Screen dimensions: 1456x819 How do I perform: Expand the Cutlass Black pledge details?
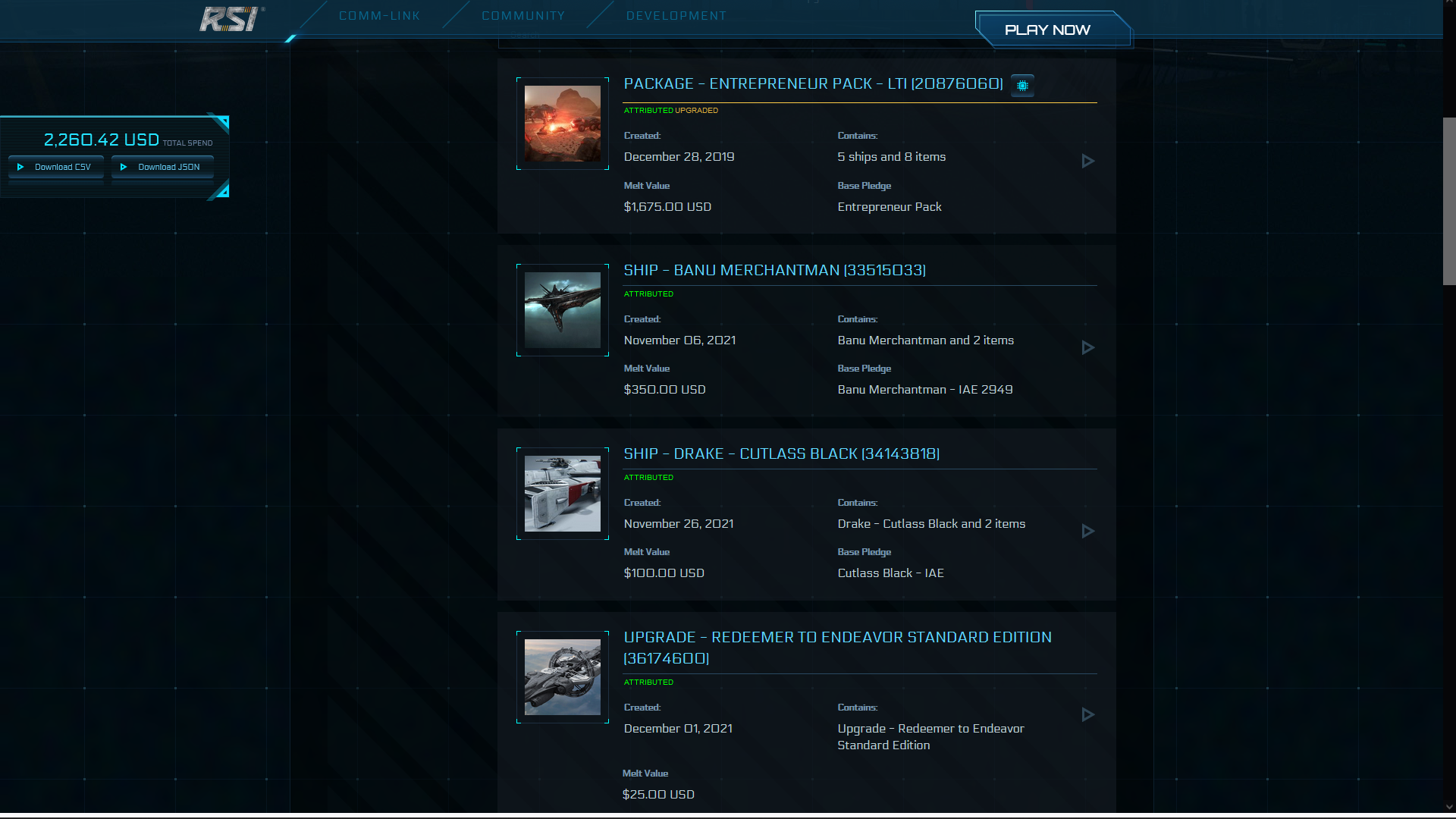click(1087, 531)
